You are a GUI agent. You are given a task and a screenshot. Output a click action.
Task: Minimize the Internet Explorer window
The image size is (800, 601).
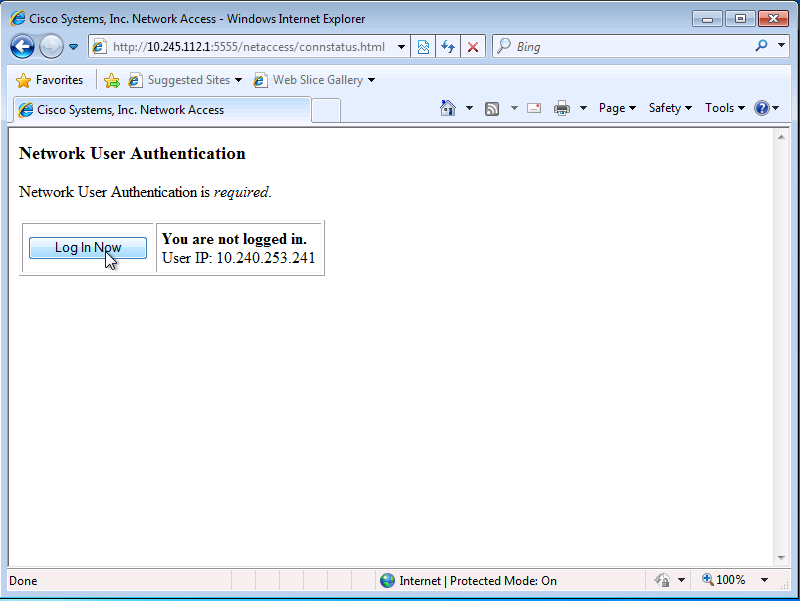point(707,19)
